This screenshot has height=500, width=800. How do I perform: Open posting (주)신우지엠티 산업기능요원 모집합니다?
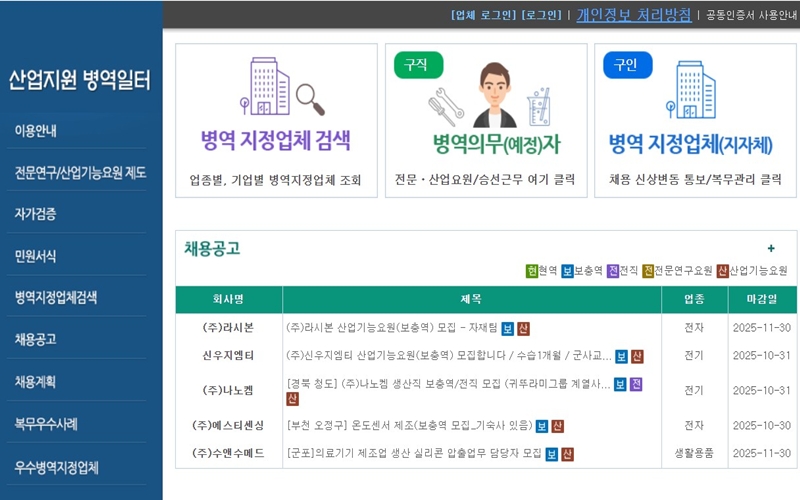(x=448, y=355)
